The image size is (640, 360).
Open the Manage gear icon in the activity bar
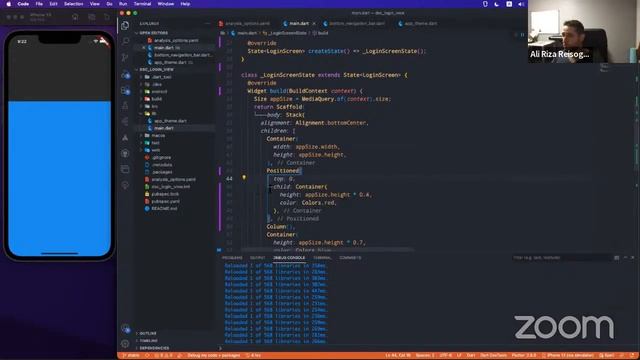pos(125,344)
